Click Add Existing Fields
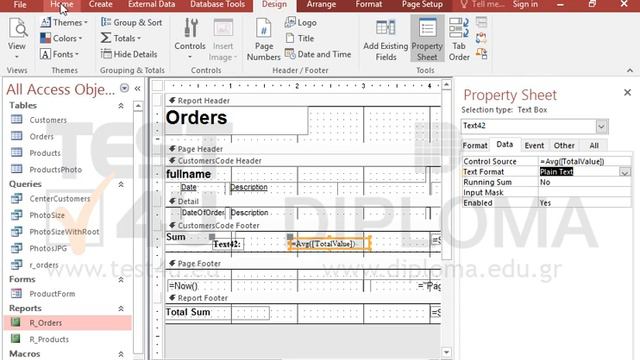This screenshot has width=640, height=360. (385, 39)
